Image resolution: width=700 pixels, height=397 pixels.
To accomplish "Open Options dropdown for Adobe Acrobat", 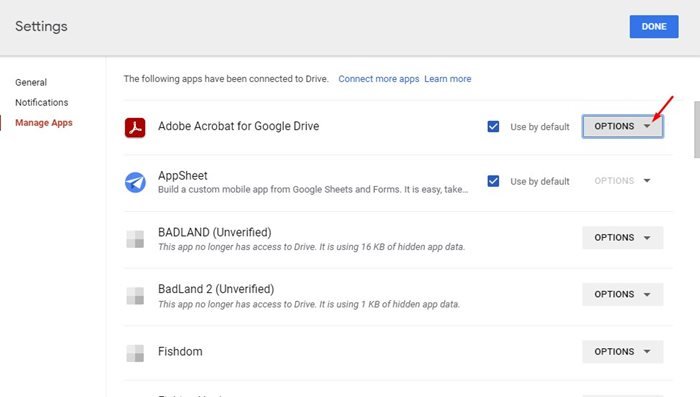I will pyautogui.click(x=622, y=126).
